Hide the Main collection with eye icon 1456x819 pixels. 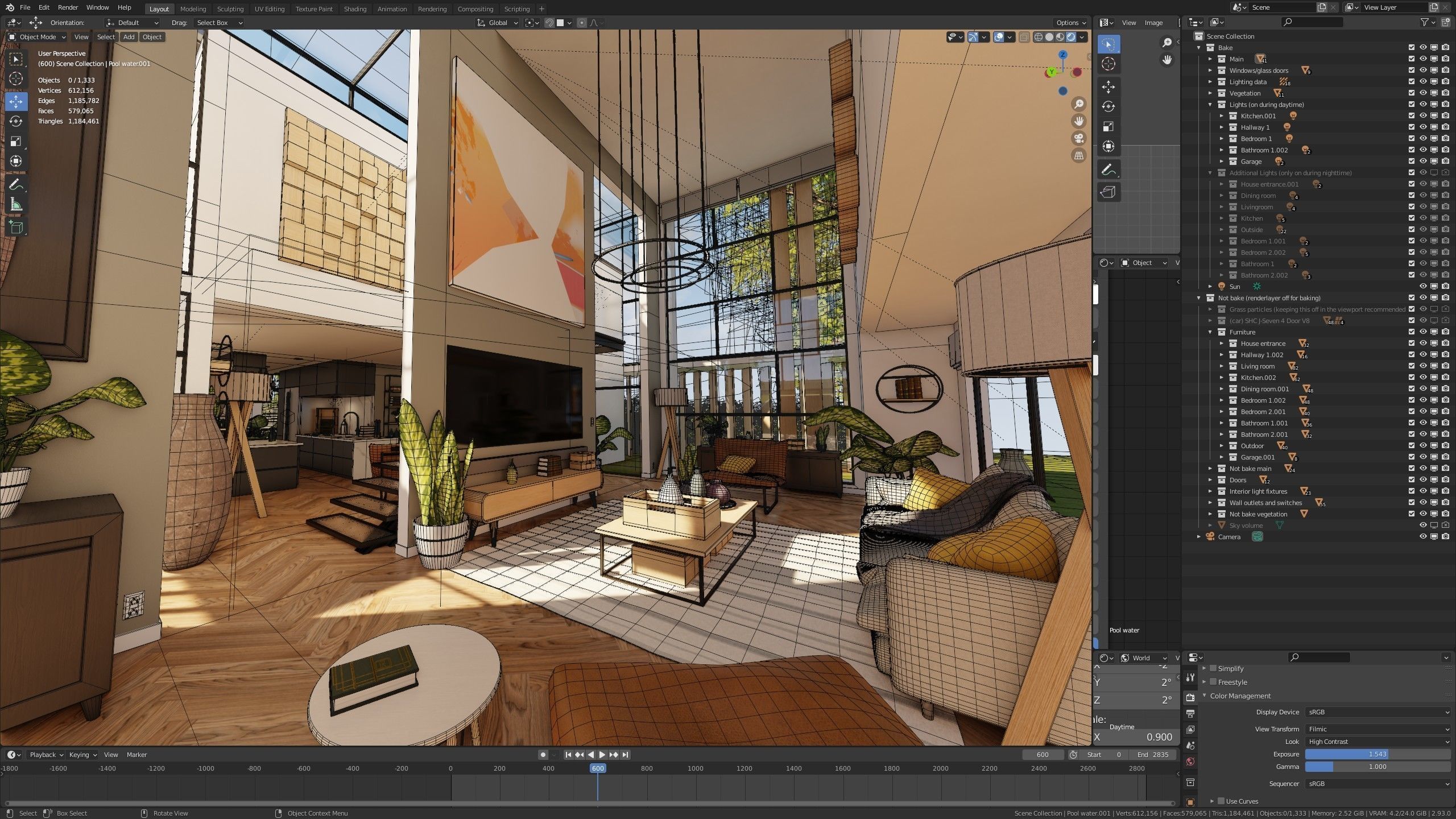1423,59
